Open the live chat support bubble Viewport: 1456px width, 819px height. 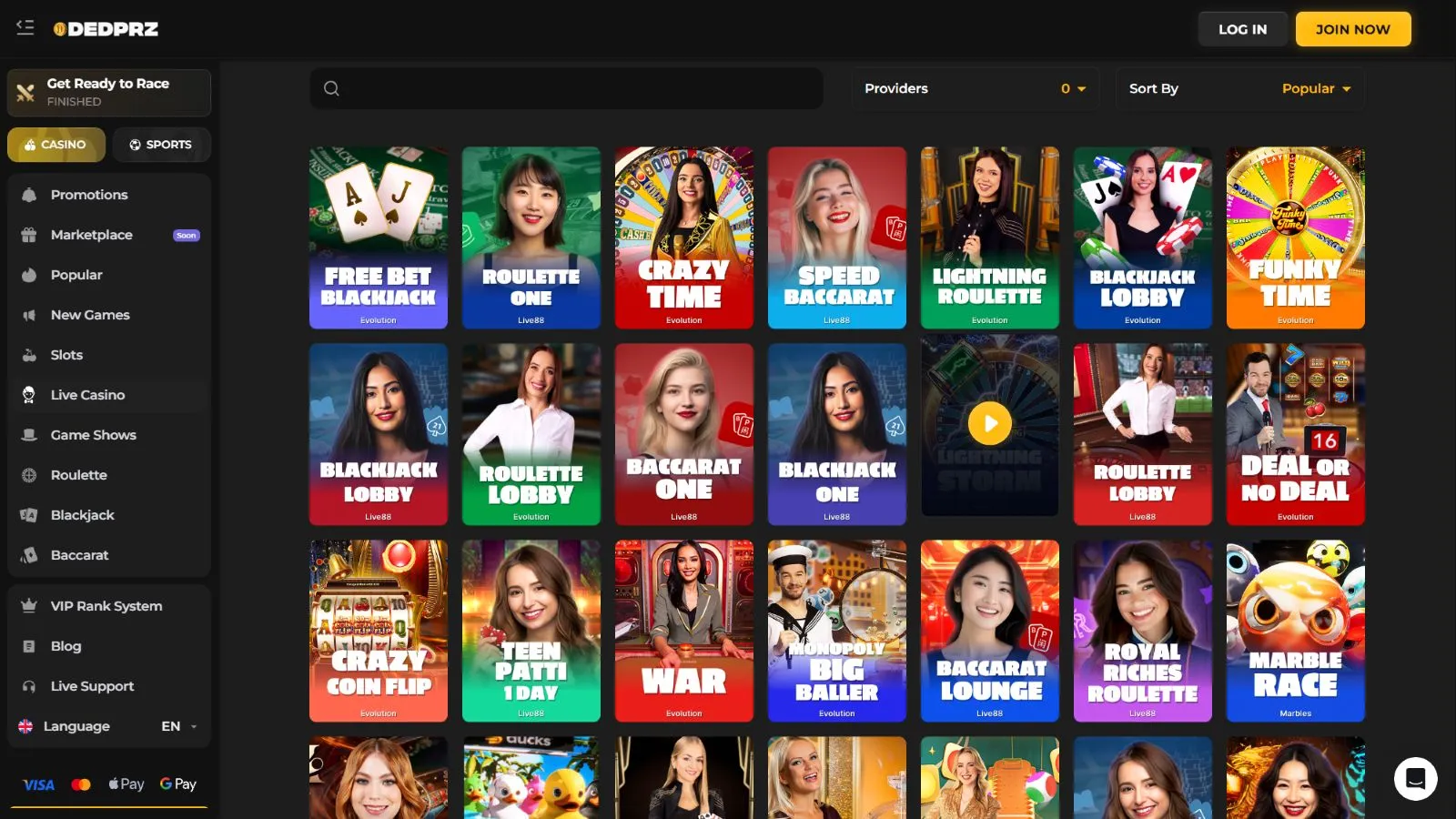point(1415,778)
